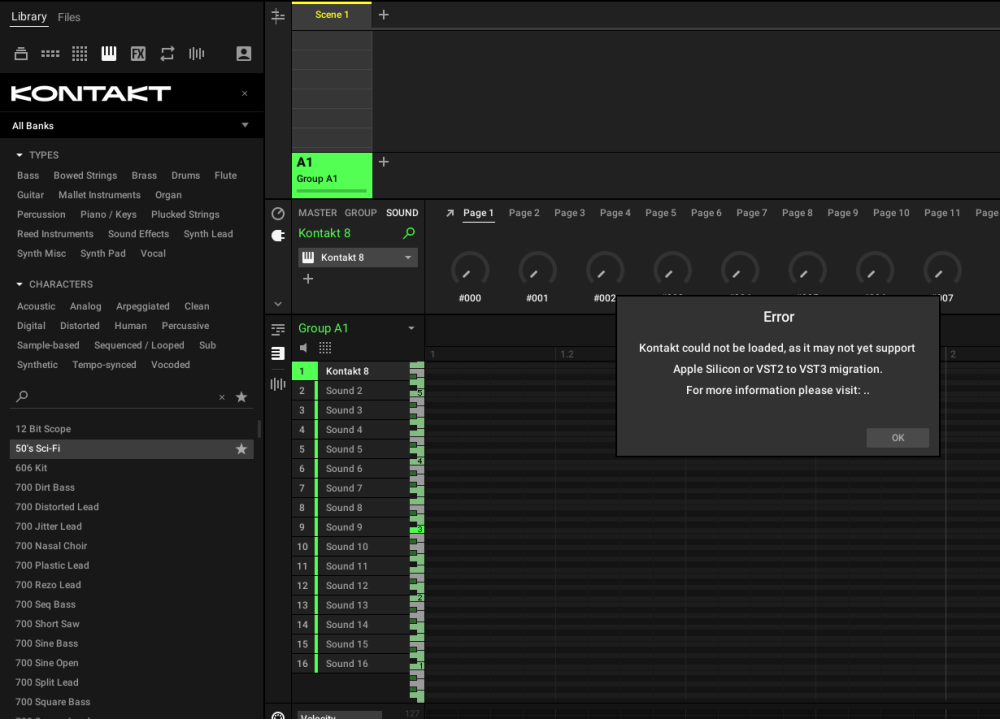Select the MASTER channel tab

coord(318,213)
